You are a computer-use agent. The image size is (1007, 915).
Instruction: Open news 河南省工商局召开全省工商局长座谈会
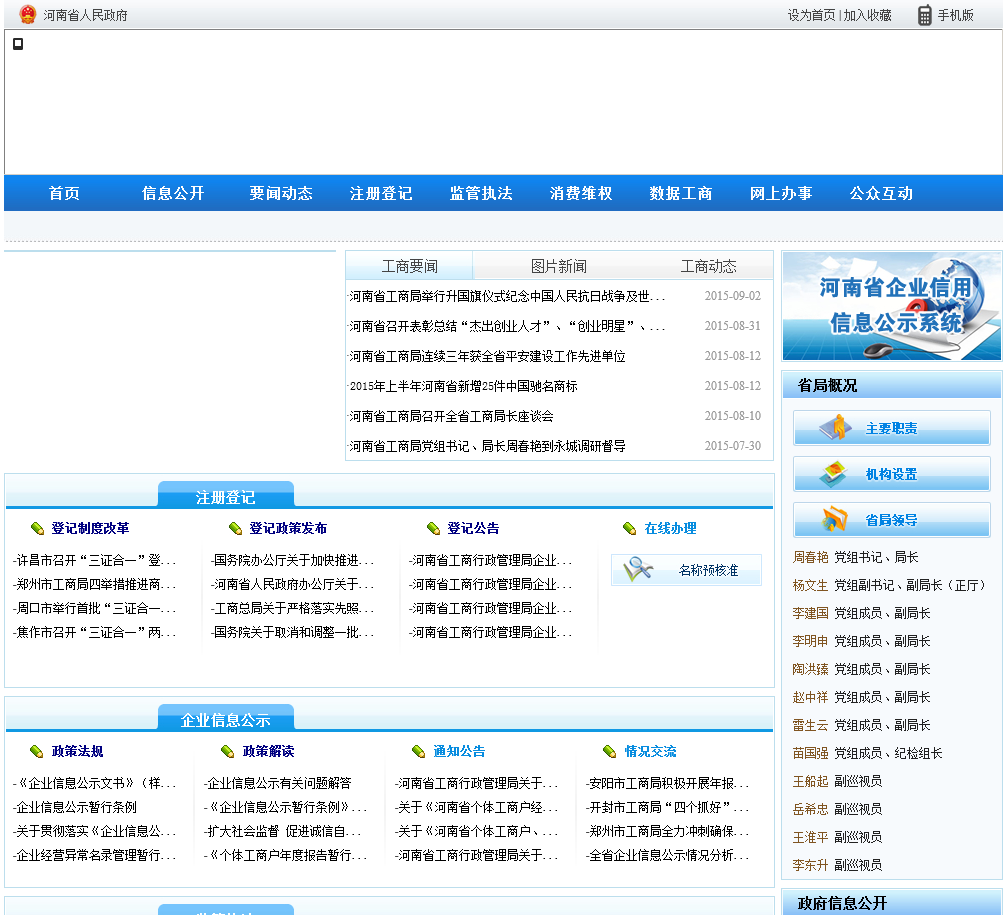[x=451, y=416]
